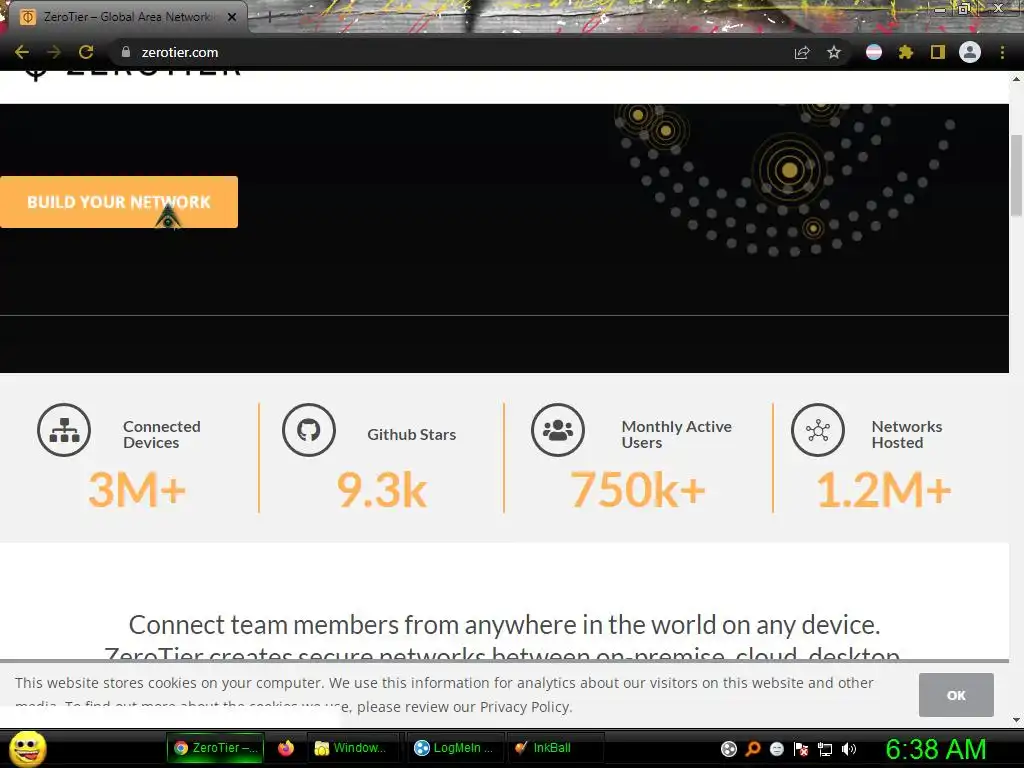Click the scrollbar down arrow
The height and width of the screenshot is (768, 1024).
[1016, 720]
